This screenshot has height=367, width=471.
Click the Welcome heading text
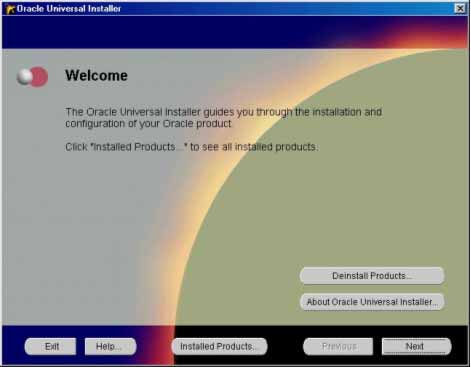point(96,76)
